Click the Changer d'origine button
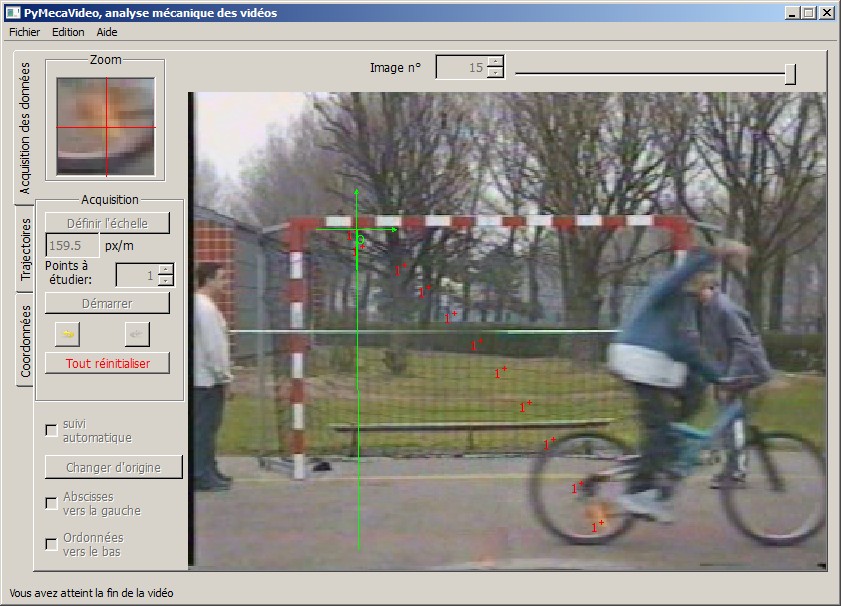841x606 pixels. point(115,467)
